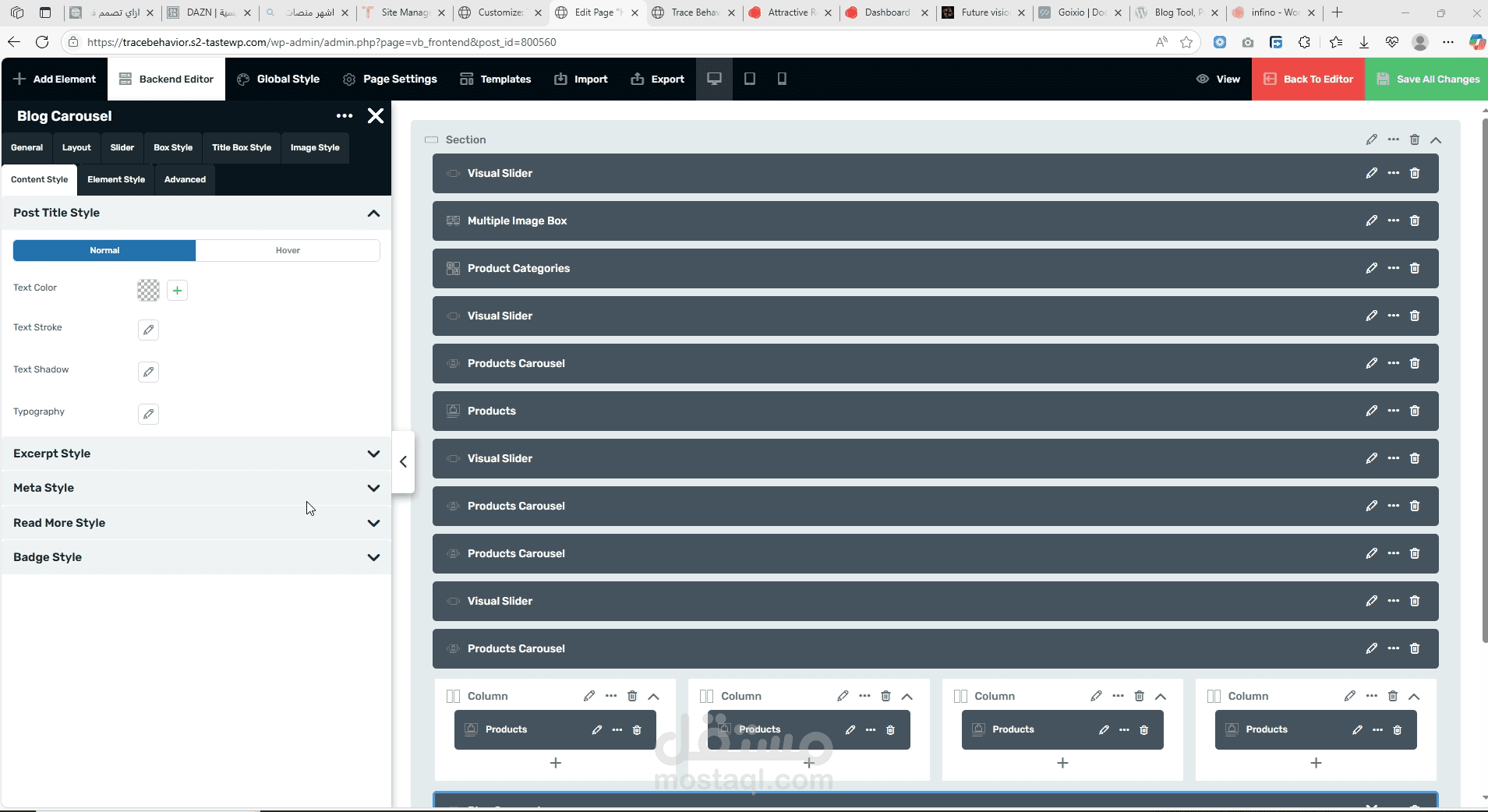Switch to tablet preview mode
The height and width of the screenshot is (812, 1488).
[750, 79]
